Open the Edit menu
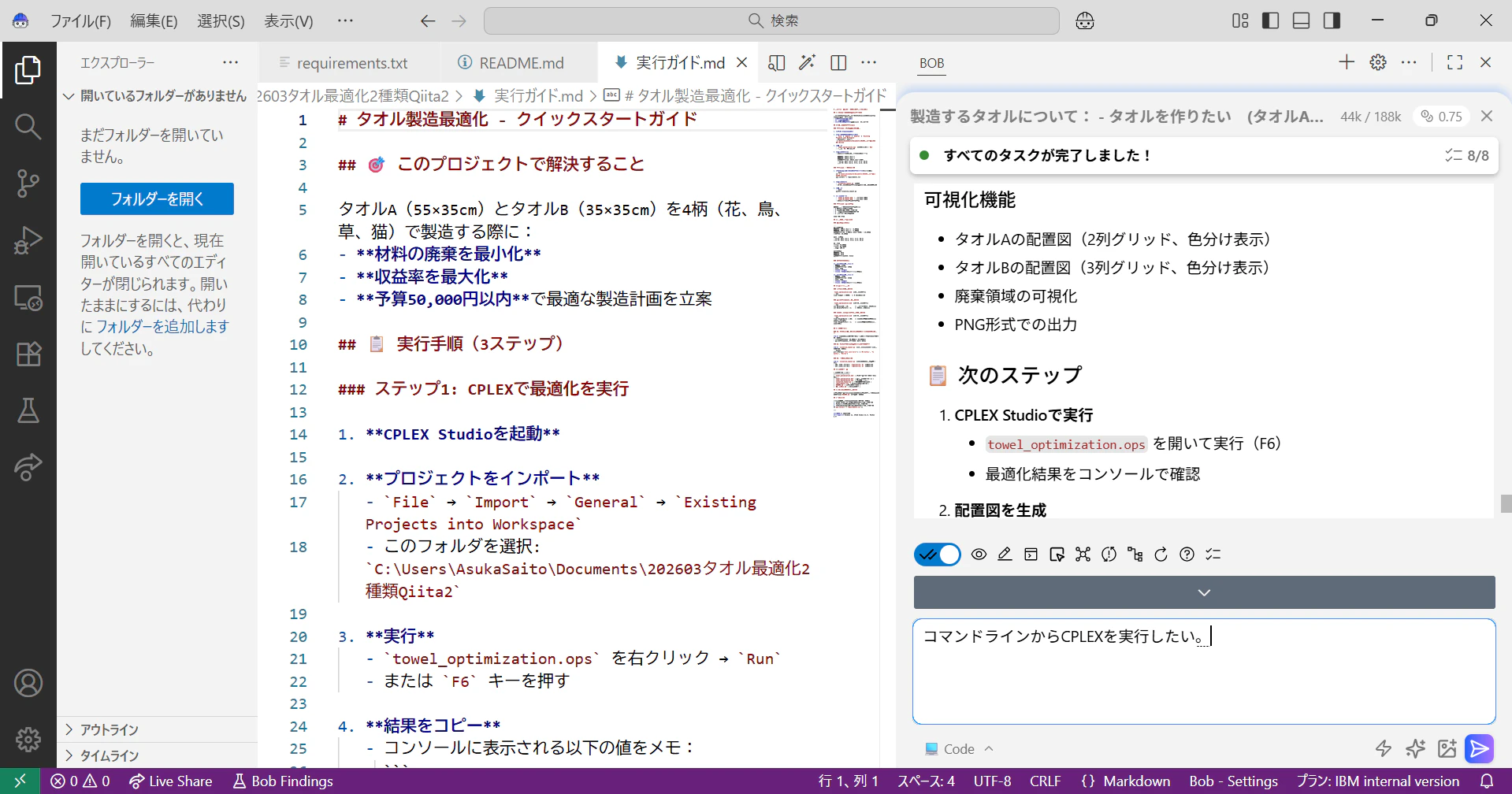The image size is (1512, 794). tap(154, 20)
